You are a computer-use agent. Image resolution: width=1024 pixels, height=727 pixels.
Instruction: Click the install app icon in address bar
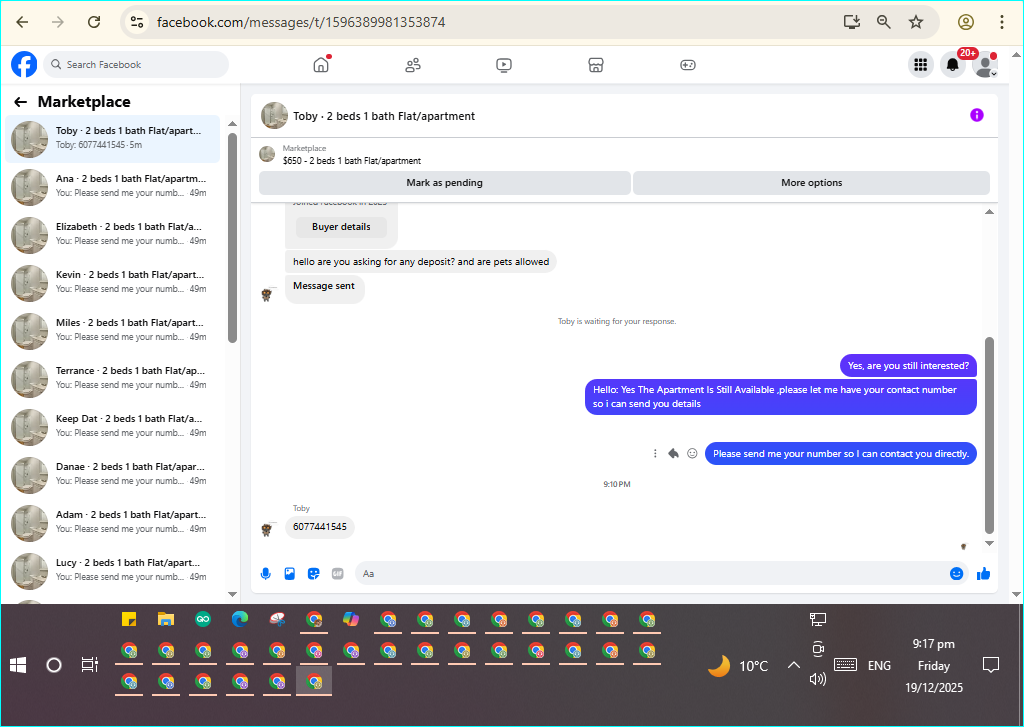(852, 22)
